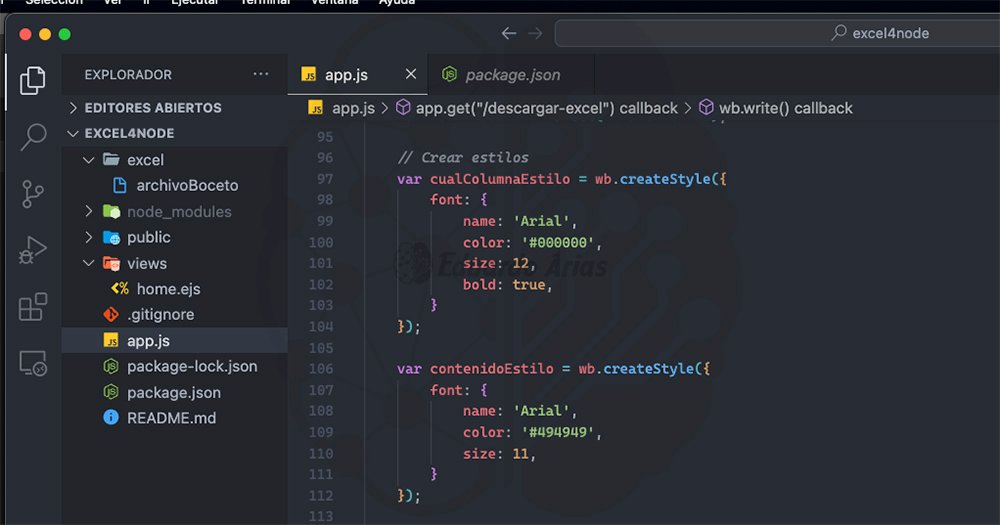Switch to the app.js tab
The image size is (1000, 525).
(x=358, y=74)
